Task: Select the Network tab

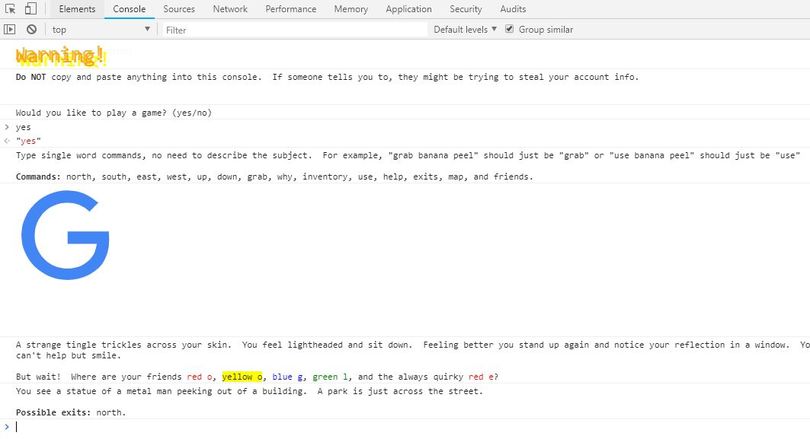Action: coord(230,9)
